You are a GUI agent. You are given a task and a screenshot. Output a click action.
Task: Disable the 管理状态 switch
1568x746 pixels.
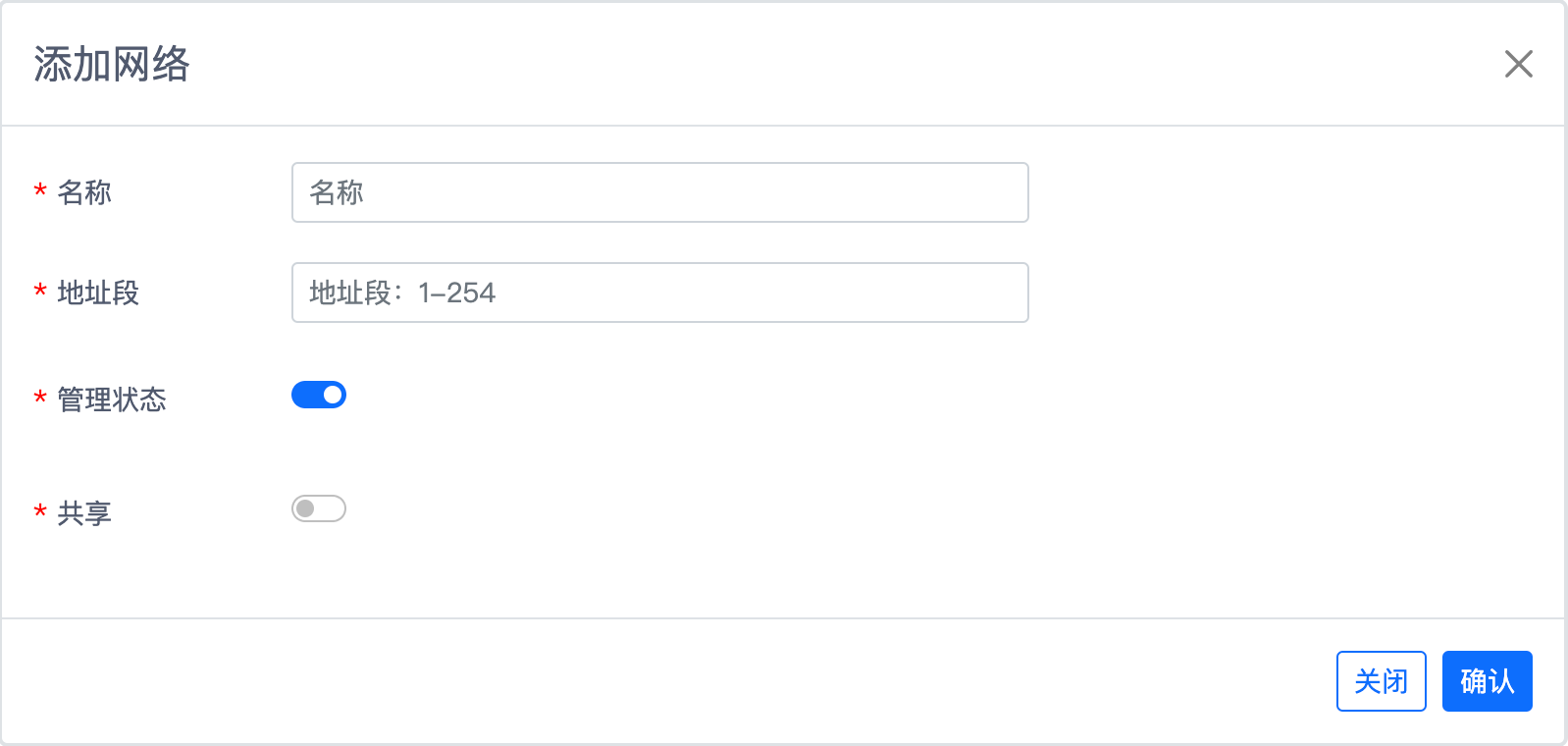coord(319,395)
